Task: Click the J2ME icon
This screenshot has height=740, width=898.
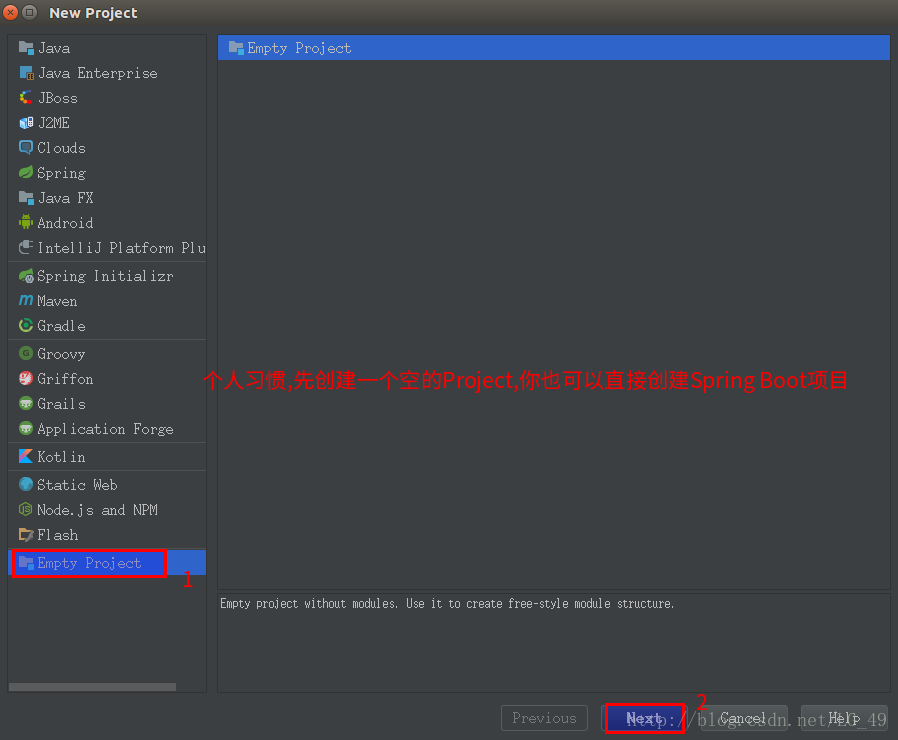Action: [x=26, y=123]
